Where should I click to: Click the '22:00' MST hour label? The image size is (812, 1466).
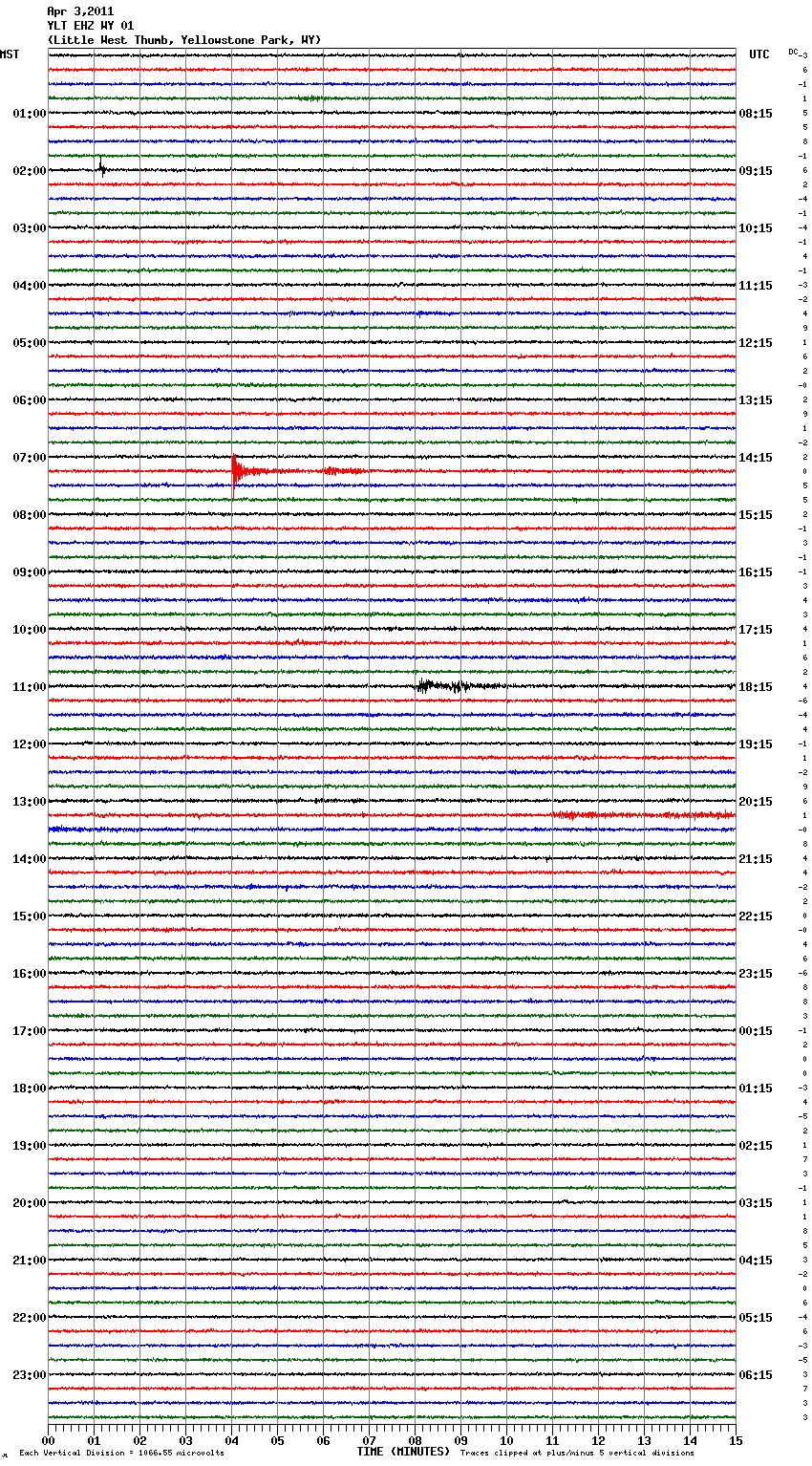pyautogui.click(x=29, y=1318)
